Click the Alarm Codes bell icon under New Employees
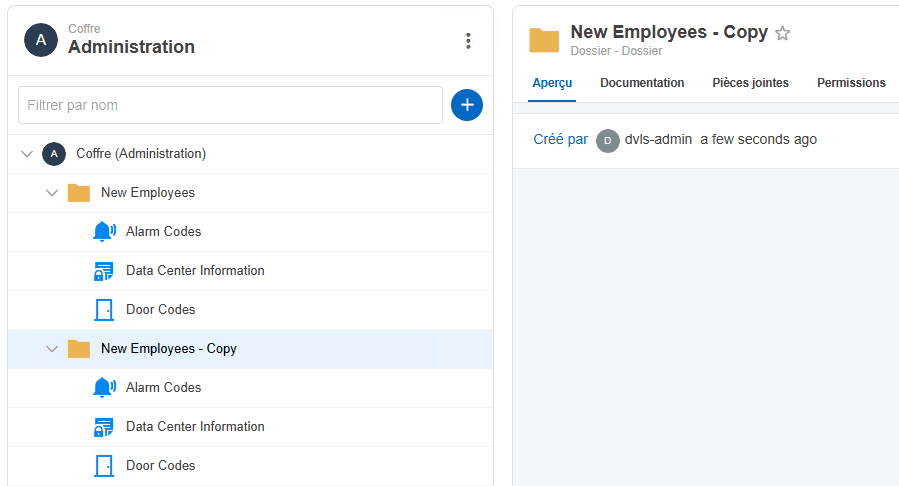The height and width of the screenshot is (486, 899). coord(104,232)
